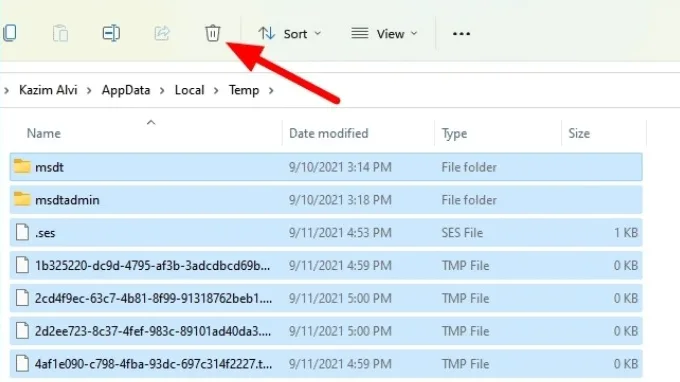The image size is (680, 382).
Task: Click Temp in the breadcrumb path
Action: click(244, 90)
